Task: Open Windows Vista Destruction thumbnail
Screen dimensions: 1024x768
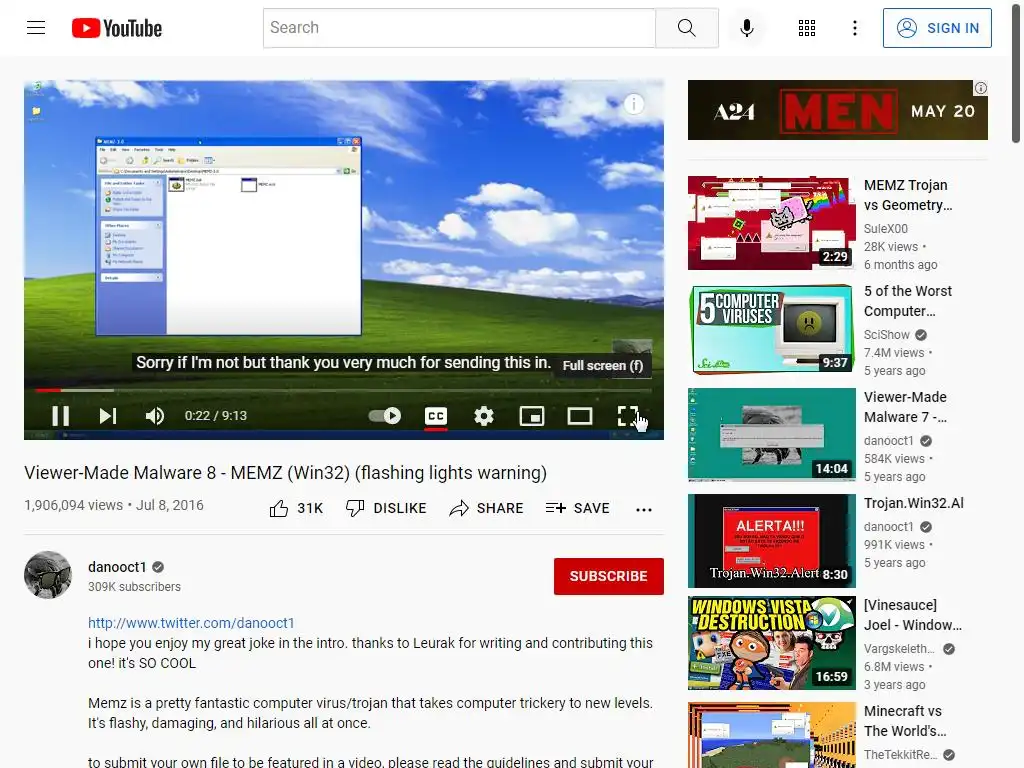Action: click(x=771, y=643)
